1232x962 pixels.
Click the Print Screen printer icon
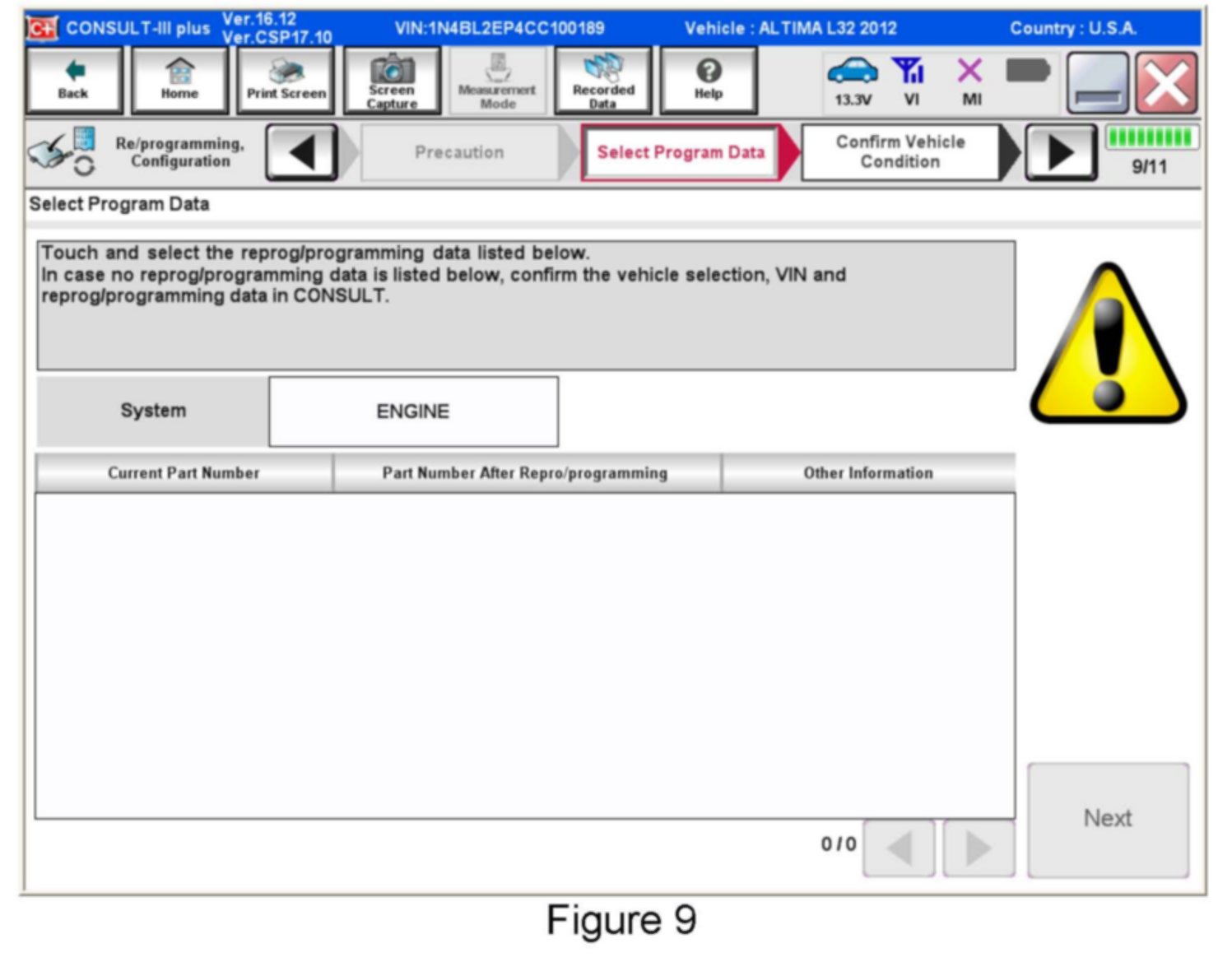point(286,81)
